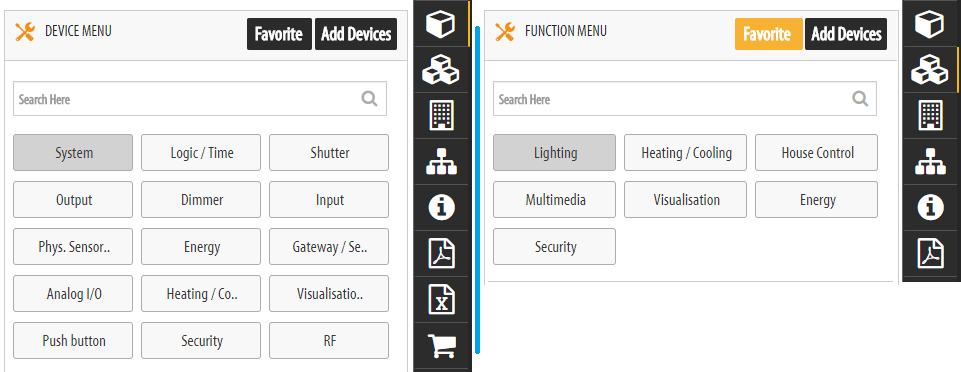This screenshot has height=372, width=961.
Task: Select stacked cubes icon in left sidebar
Action: [440, 69]
